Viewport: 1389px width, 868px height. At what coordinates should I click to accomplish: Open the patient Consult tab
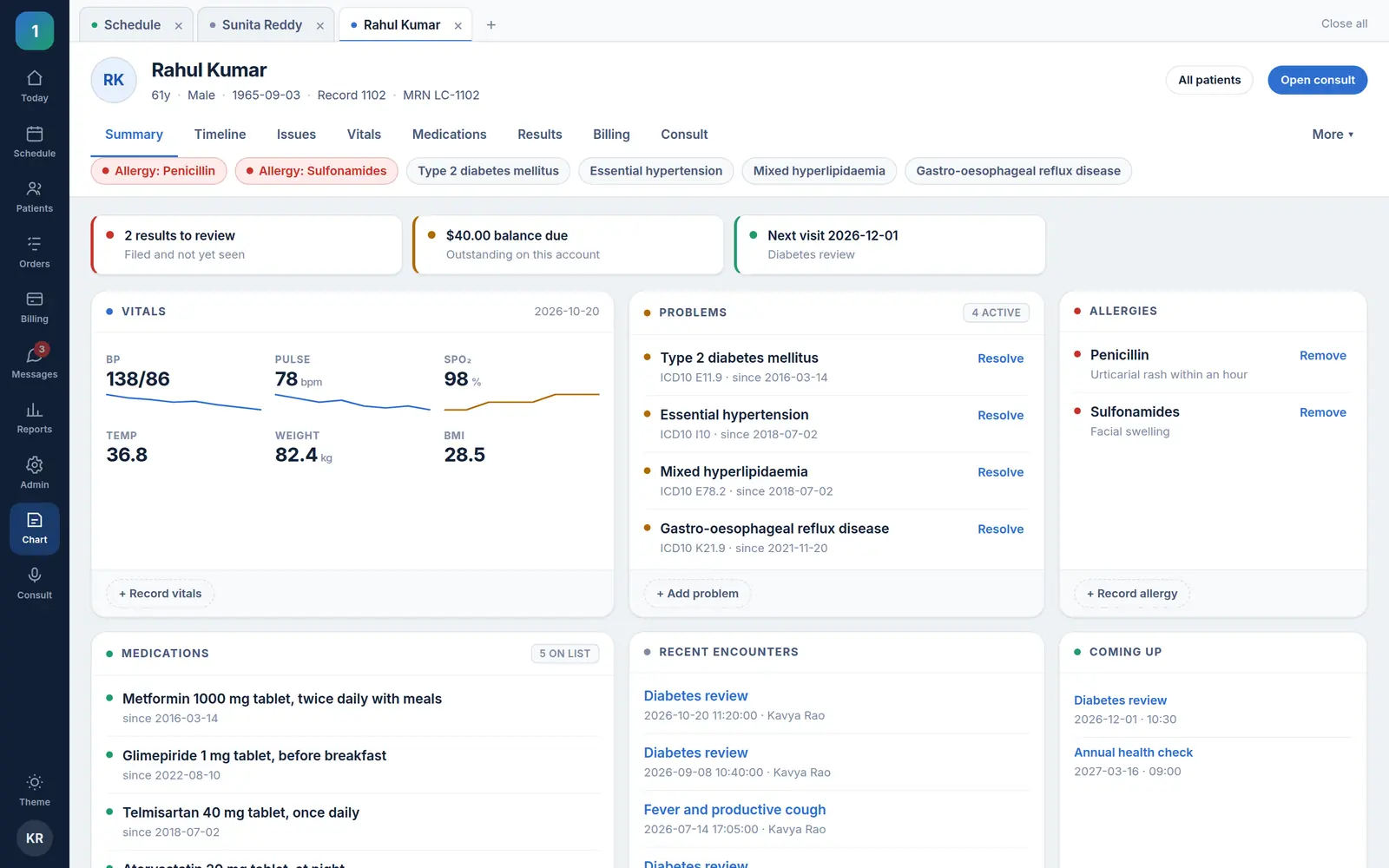pyautogui.click(x=684, y=135)
